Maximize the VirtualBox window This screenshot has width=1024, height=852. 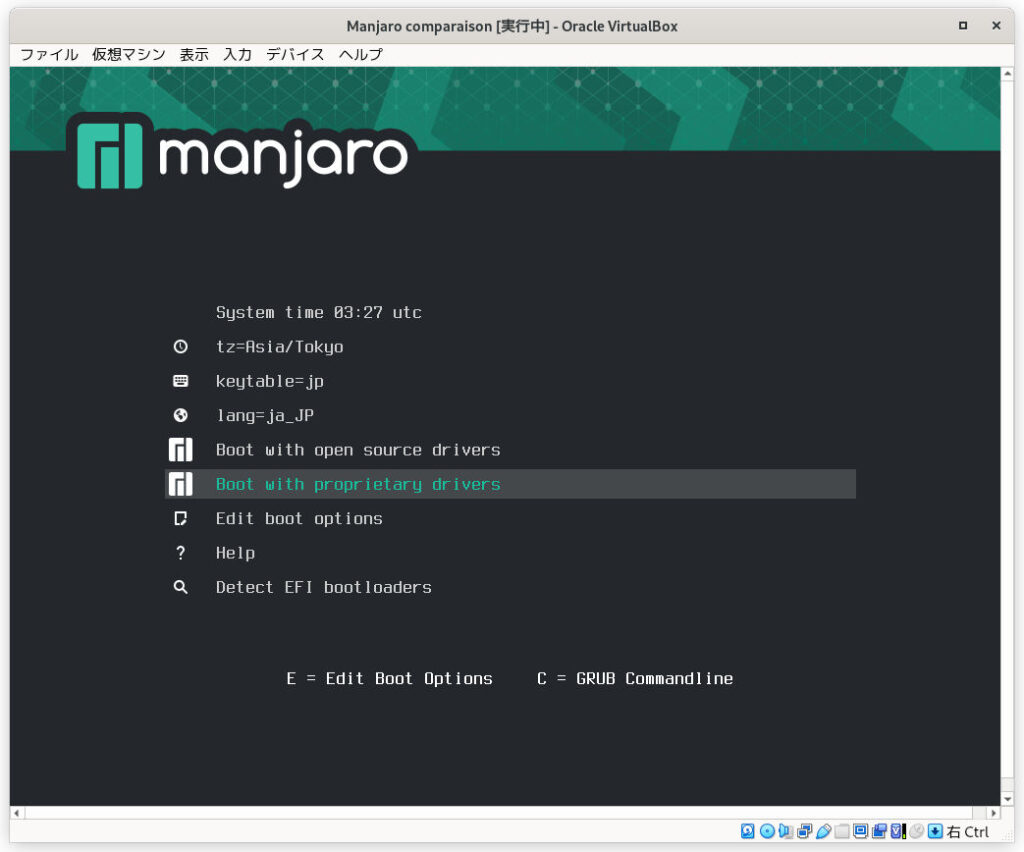(x=963, y=25)
